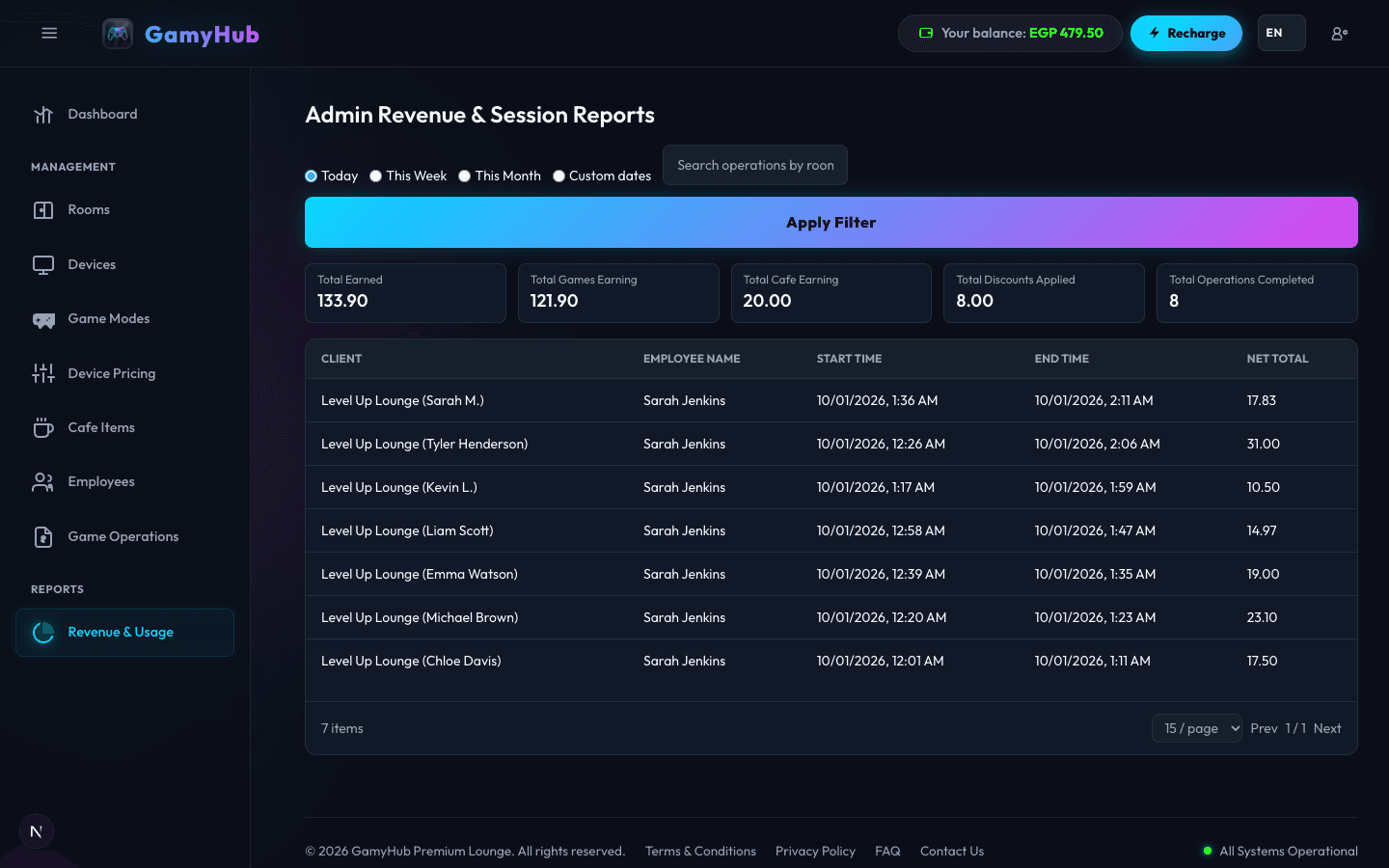Open Game Operations page
1389x868 pixels.
point(124,537)
